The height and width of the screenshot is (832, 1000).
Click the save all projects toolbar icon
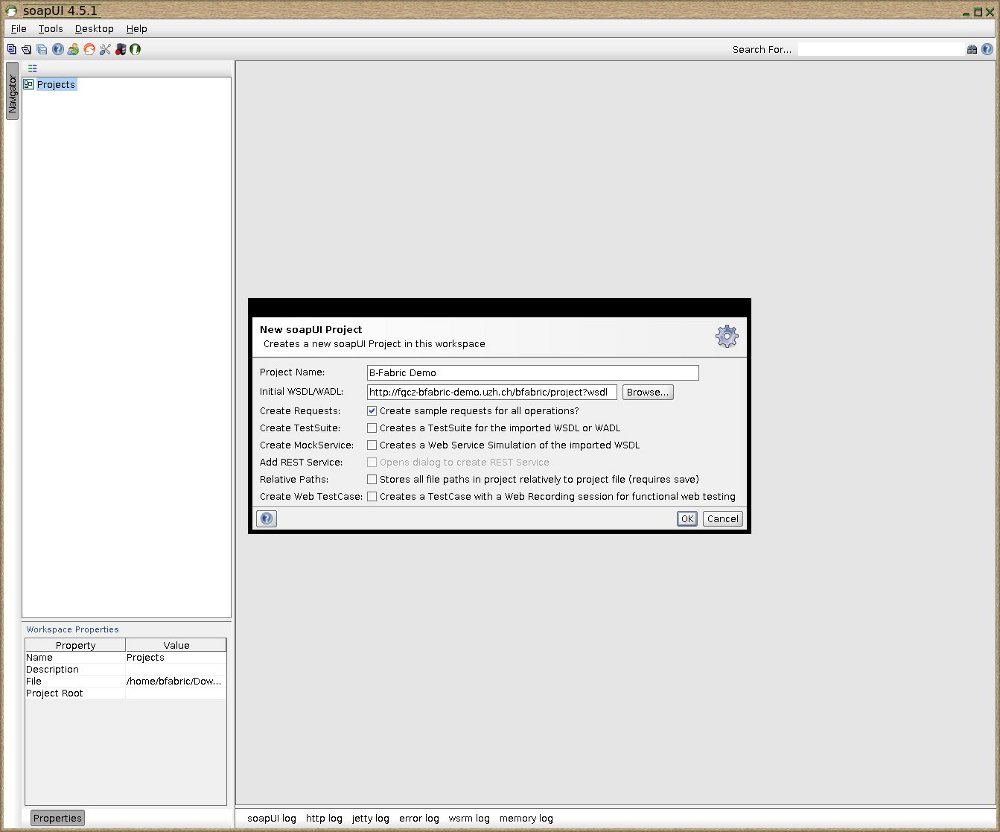point(42,49)
